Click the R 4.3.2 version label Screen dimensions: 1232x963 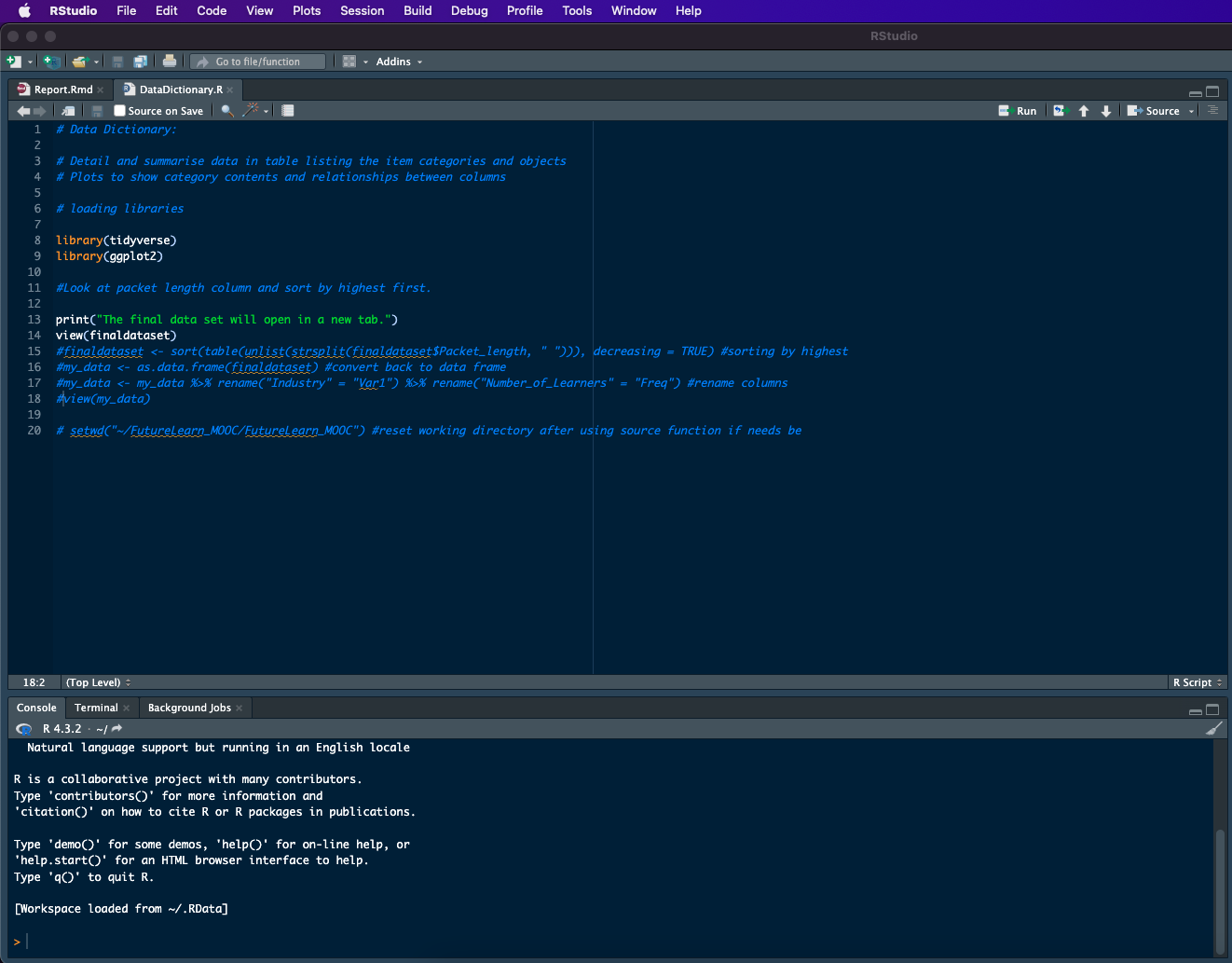tap(62, 729)
